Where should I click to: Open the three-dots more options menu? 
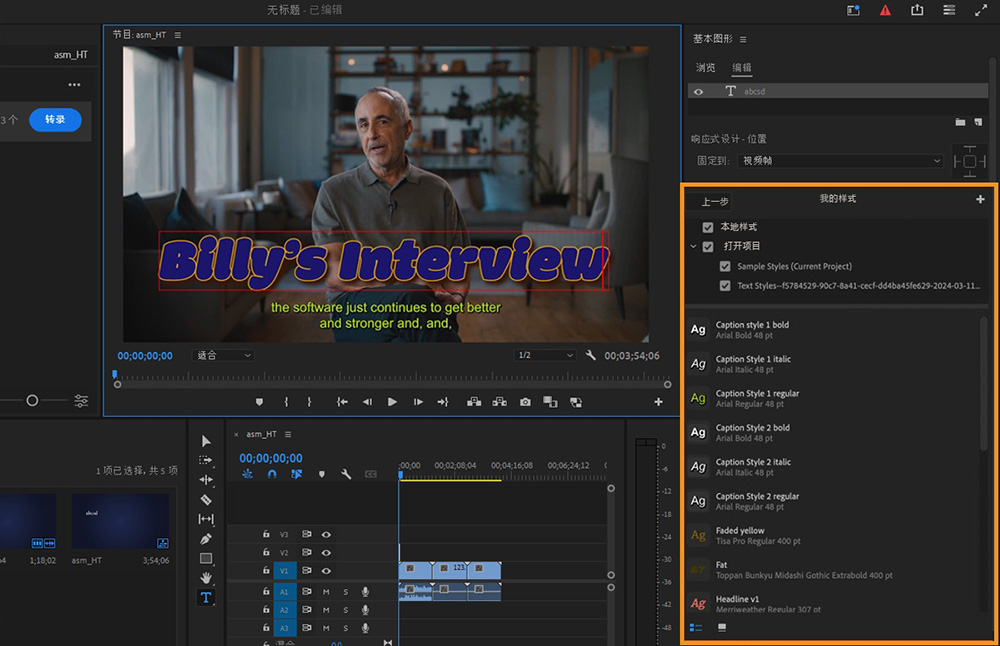[75, 85]
